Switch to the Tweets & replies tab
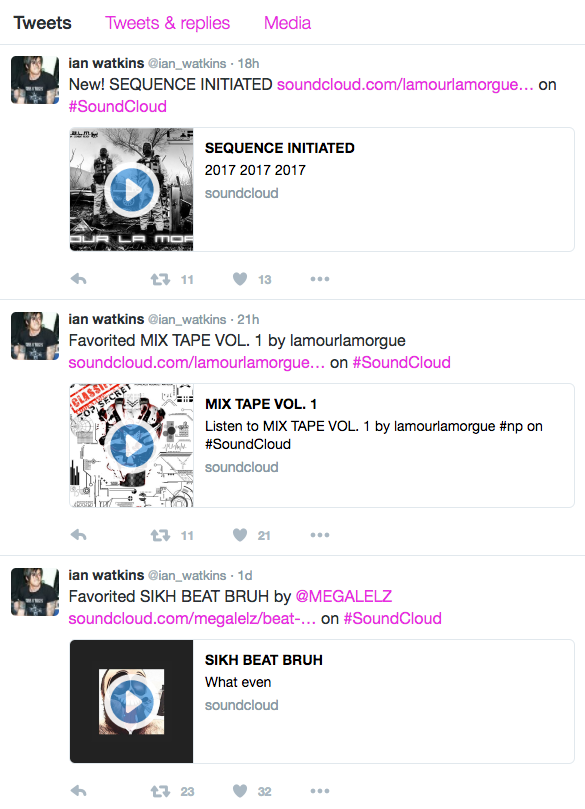585x809 pixels. coord(168,23)
